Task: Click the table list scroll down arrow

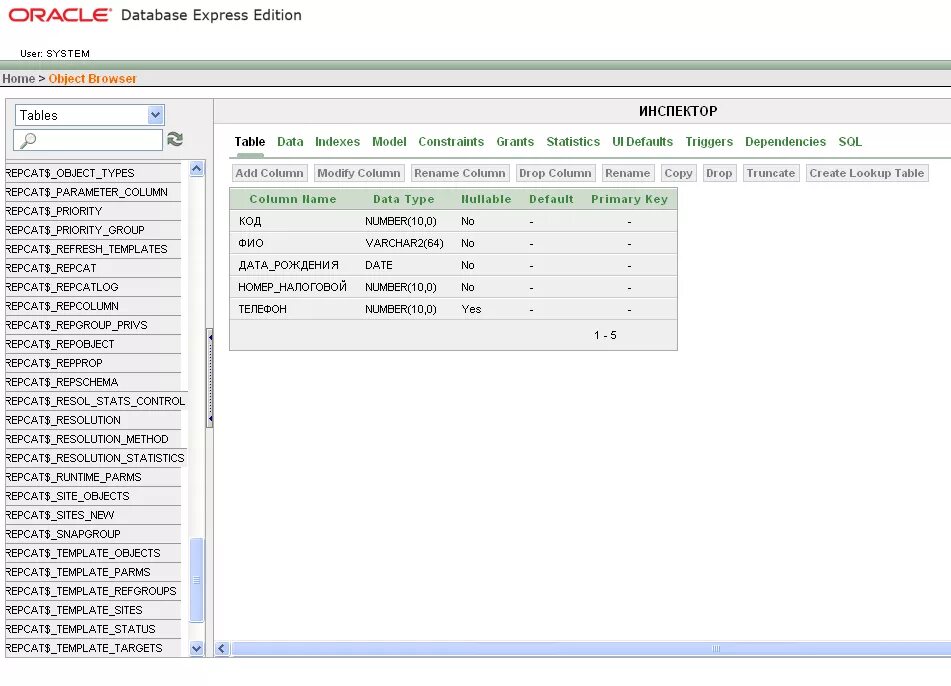Action: point(197,648)
